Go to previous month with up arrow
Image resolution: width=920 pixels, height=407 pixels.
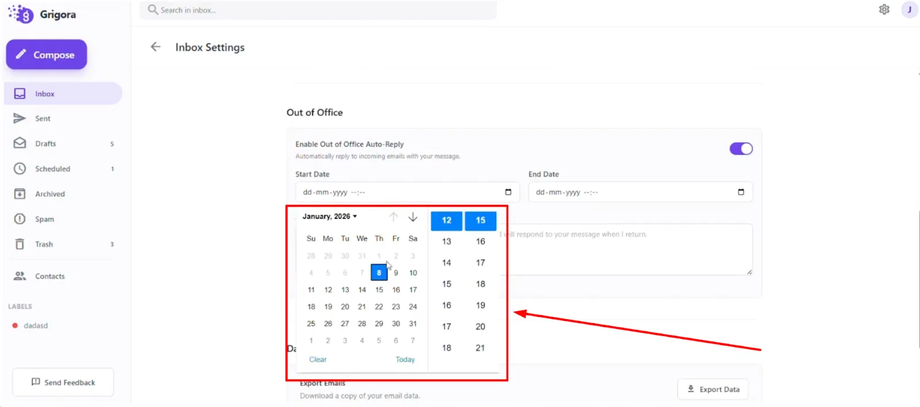click(x=394, y=217)
